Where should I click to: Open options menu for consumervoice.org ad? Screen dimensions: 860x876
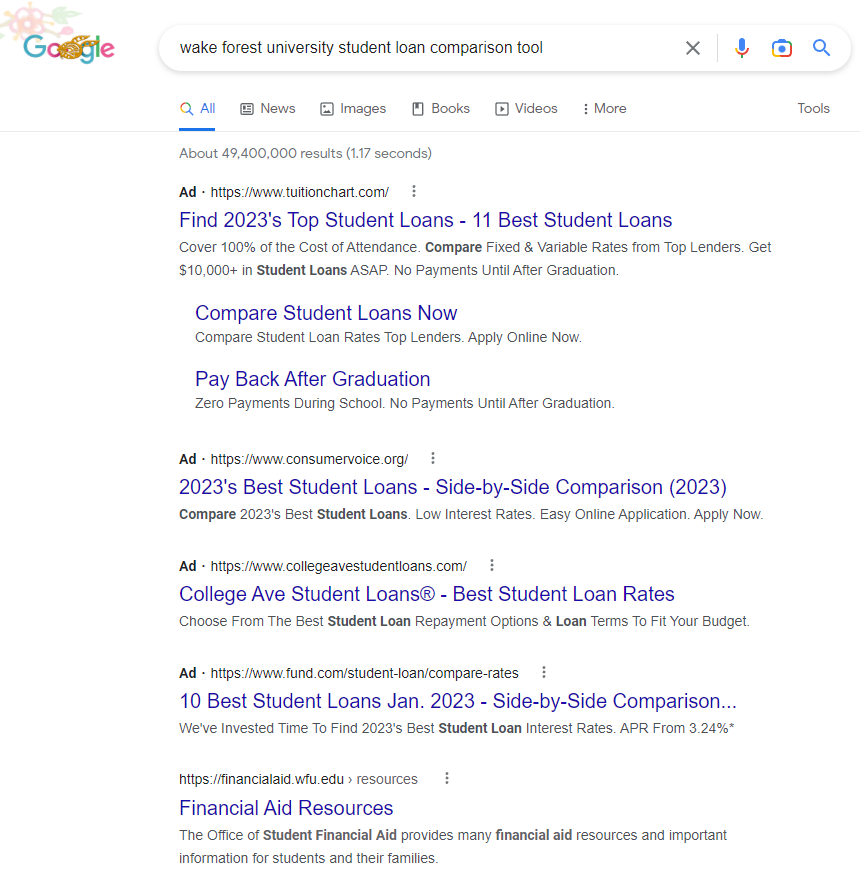(433, 459)
